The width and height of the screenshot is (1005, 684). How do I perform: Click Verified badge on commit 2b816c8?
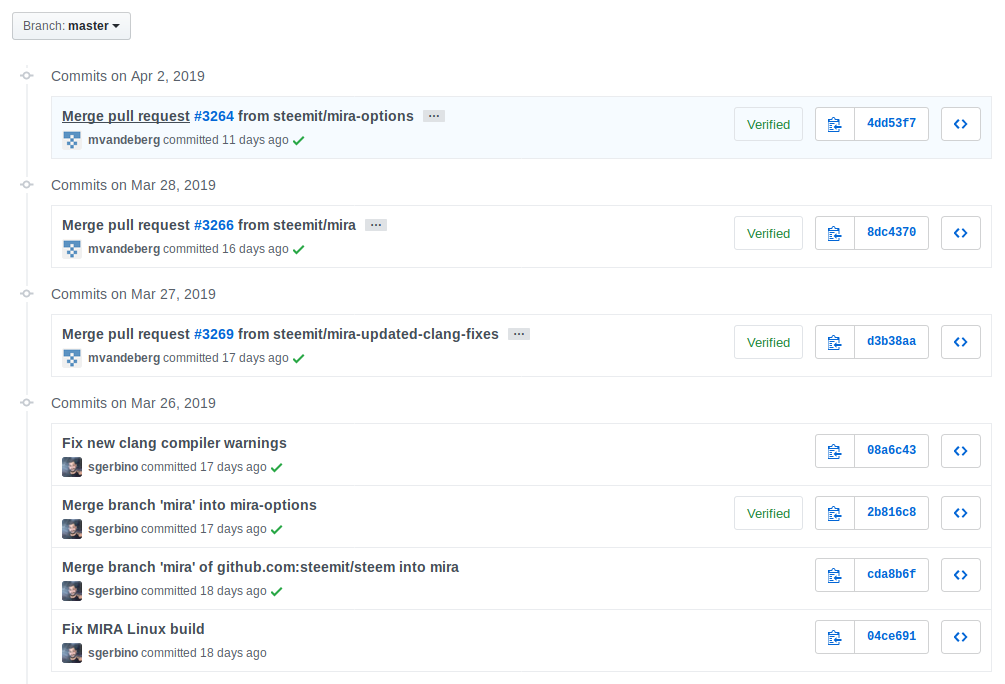768,513
